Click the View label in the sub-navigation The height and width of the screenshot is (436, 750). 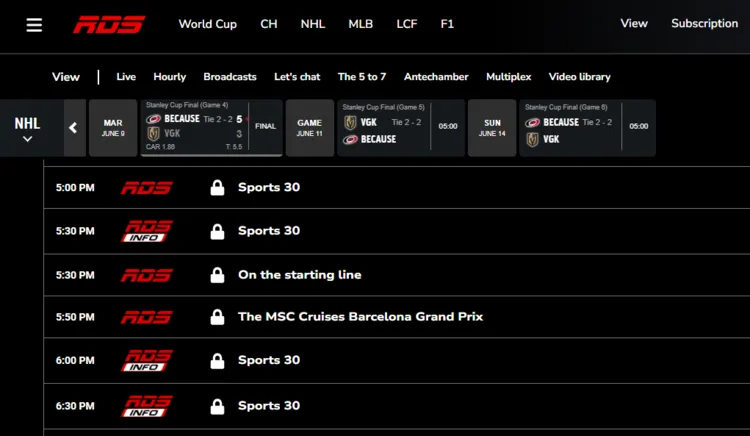tap(66, 77)
